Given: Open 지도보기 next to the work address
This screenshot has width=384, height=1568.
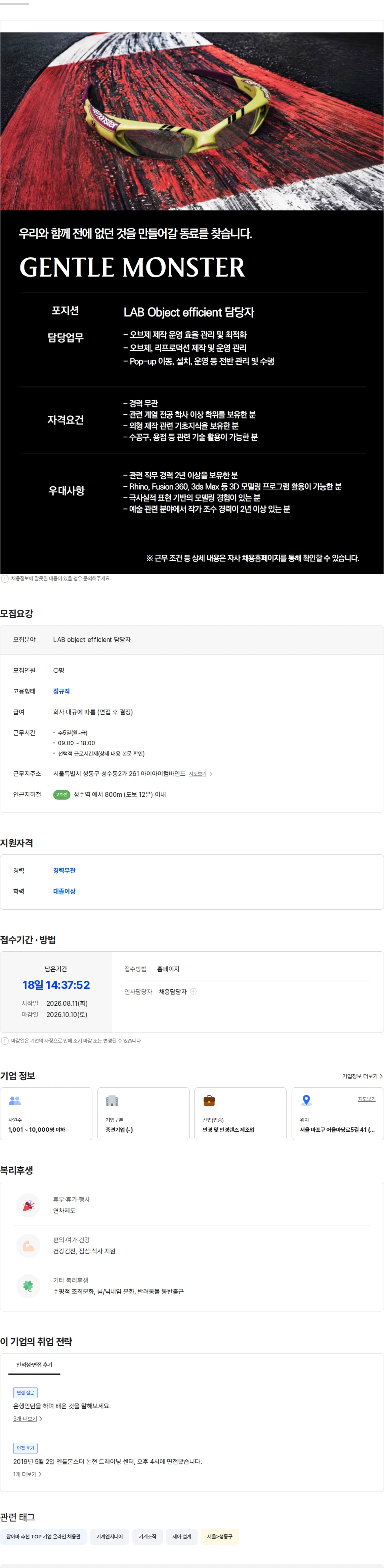Looking at the screenshot, I should tap(197, 774).
